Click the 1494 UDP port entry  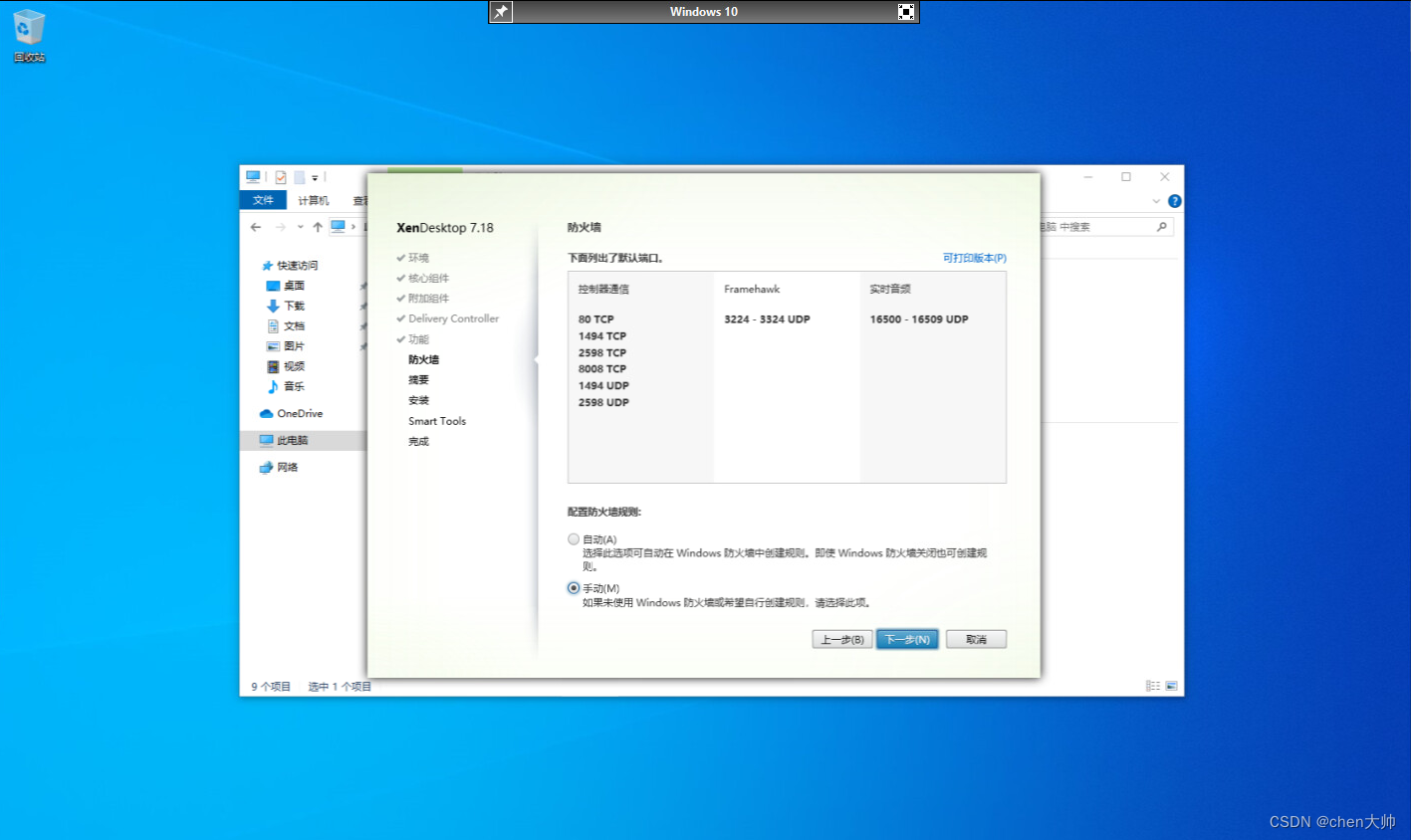click(x=603, y=385)
